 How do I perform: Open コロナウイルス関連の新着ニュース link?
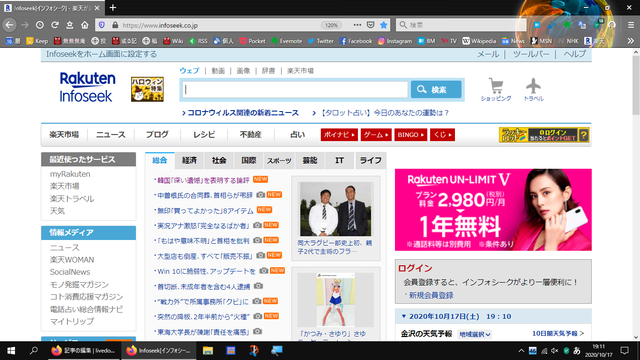(243, 113)
